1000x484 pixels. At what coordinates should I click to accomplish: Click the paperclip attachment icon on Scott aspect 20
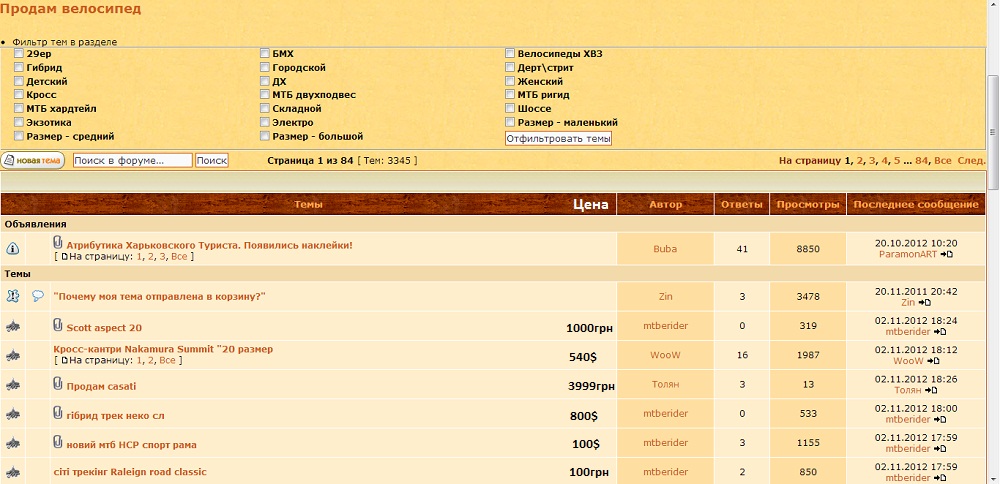(58, 326)
